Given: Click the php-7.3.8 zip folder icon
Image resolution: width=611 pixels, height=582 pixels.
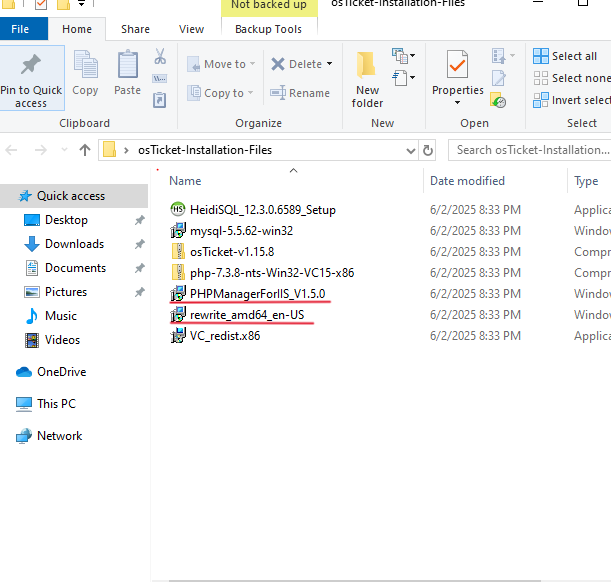Looking at the screenshot, I should (x=178, y=273).
